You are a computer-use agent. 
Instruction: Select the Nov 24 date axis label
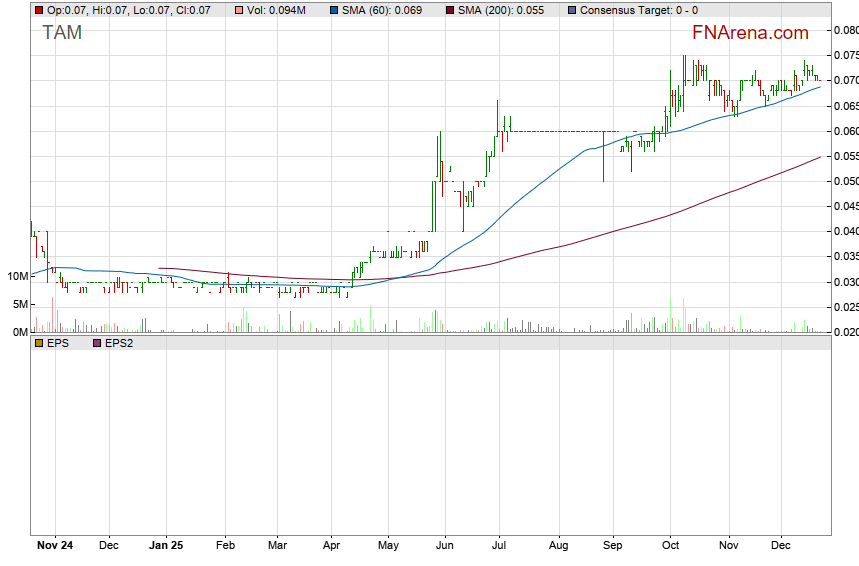point(54,546)
